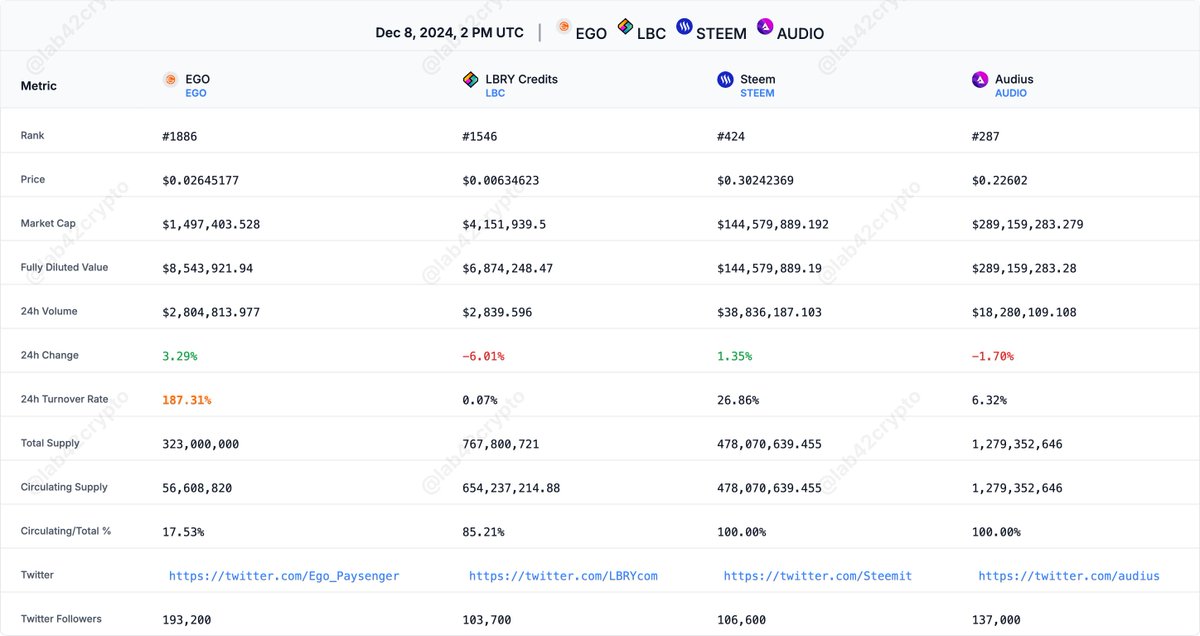Click LBC fully diluted value $6,874,248.47

point(508,268)
